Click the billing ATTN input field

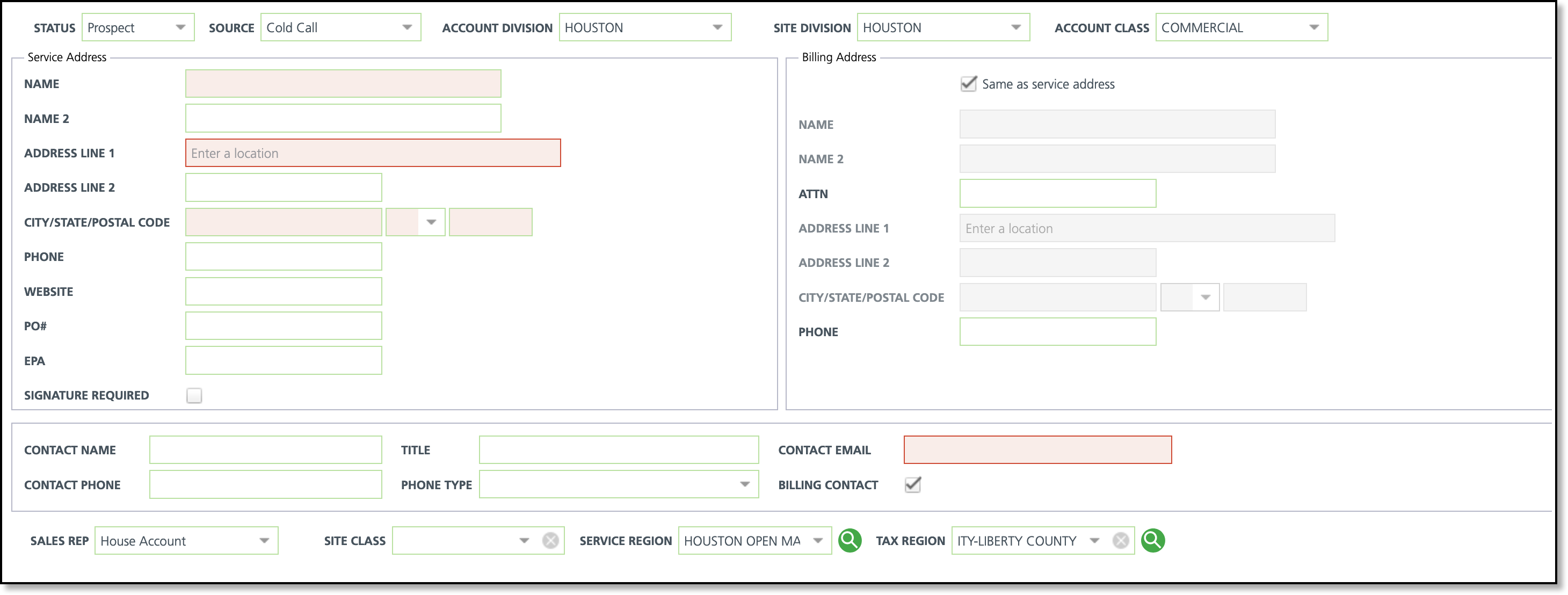click(x=1057, y=194)
